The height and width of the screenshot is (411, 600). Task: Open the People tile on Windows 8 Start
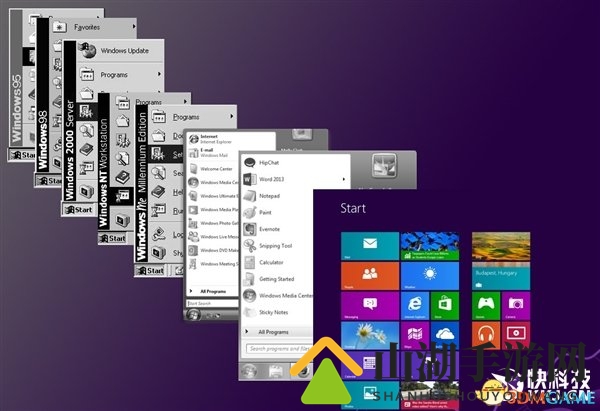click(x=370, y=276)
